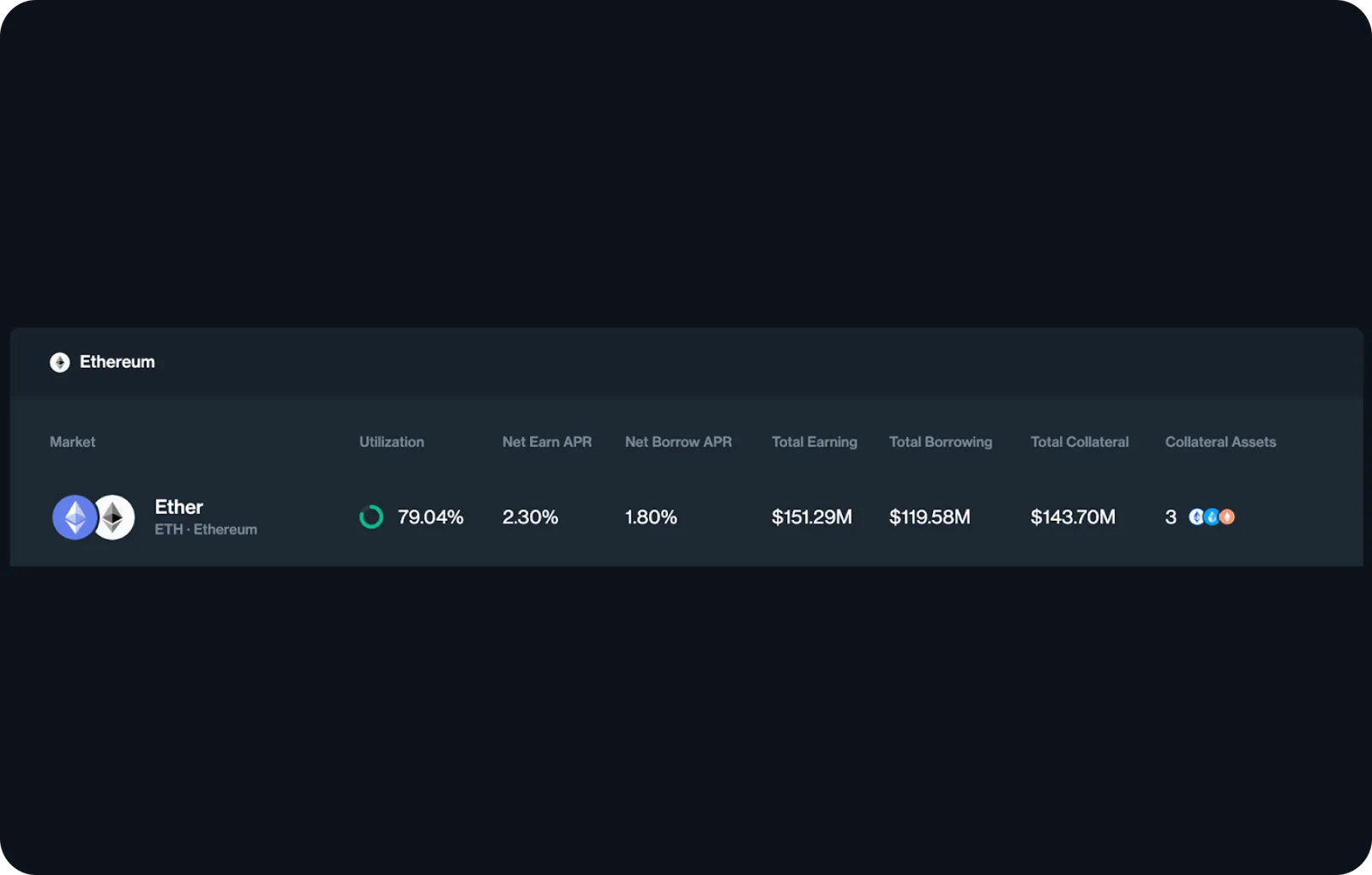Click the 79.04% utilization value
The width and height of the screenshot is (1372, 875).
[x=430, y=517]
